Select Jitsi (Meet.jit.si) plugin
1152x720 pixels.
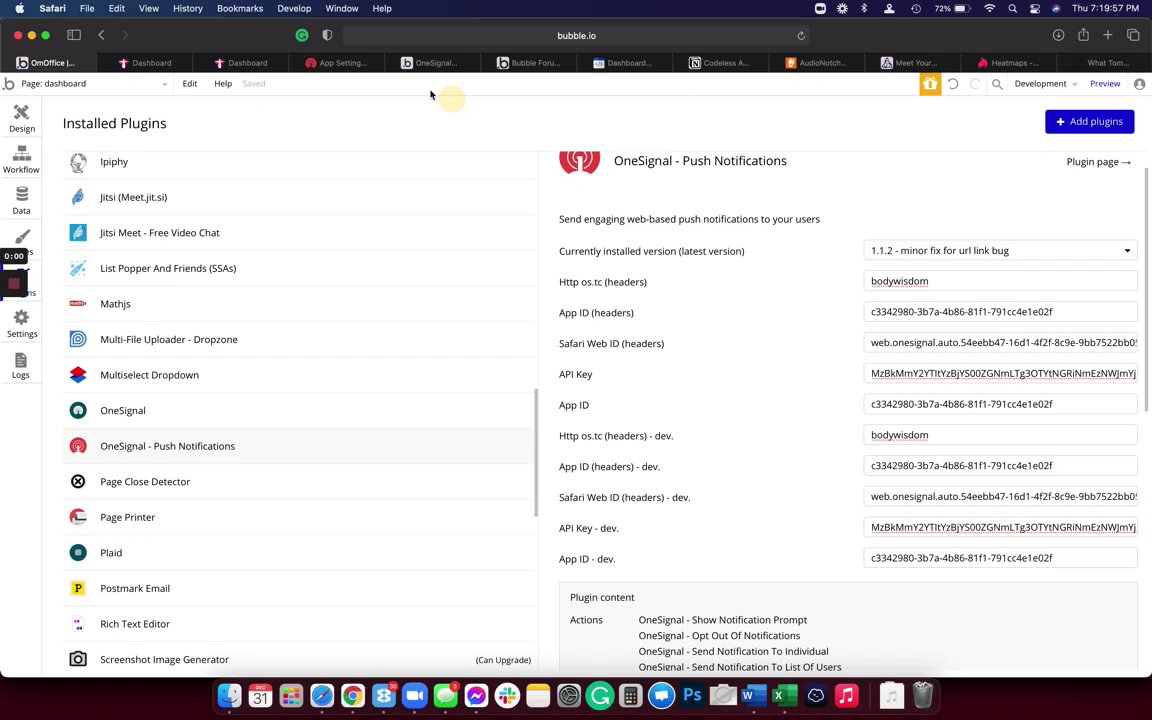299,197
